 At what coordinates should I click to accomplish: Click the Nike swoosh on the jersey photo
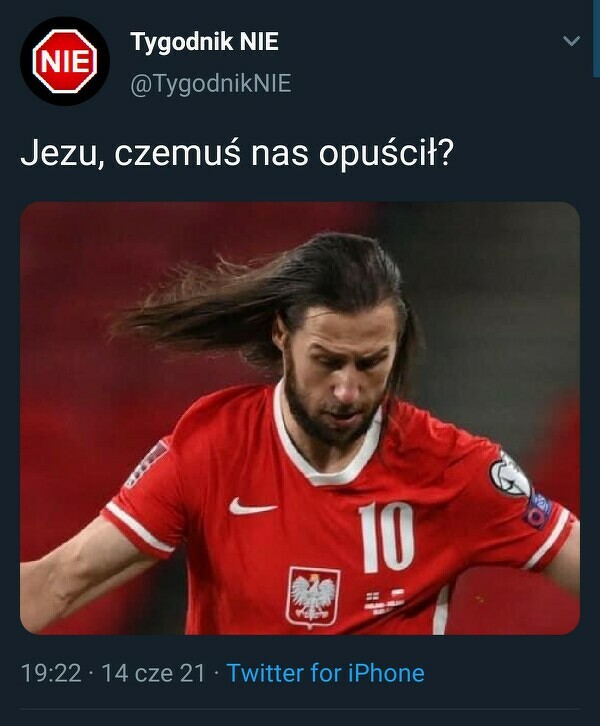point(252,507)
